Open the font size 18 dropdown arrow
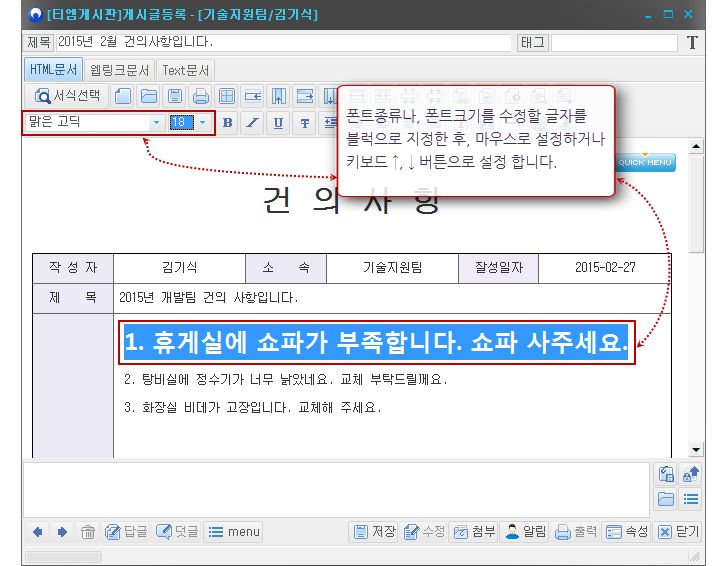 point(203,122)
